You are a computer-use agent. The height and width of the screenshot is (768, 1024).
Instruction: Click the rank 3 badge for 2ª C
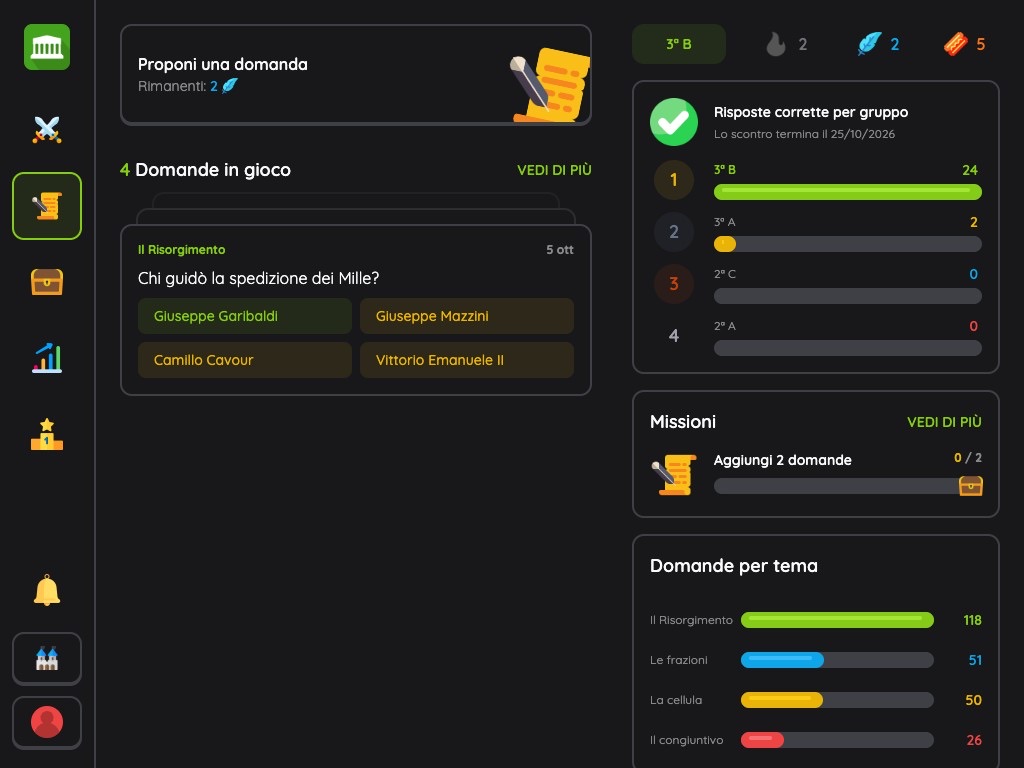[674, 284]
